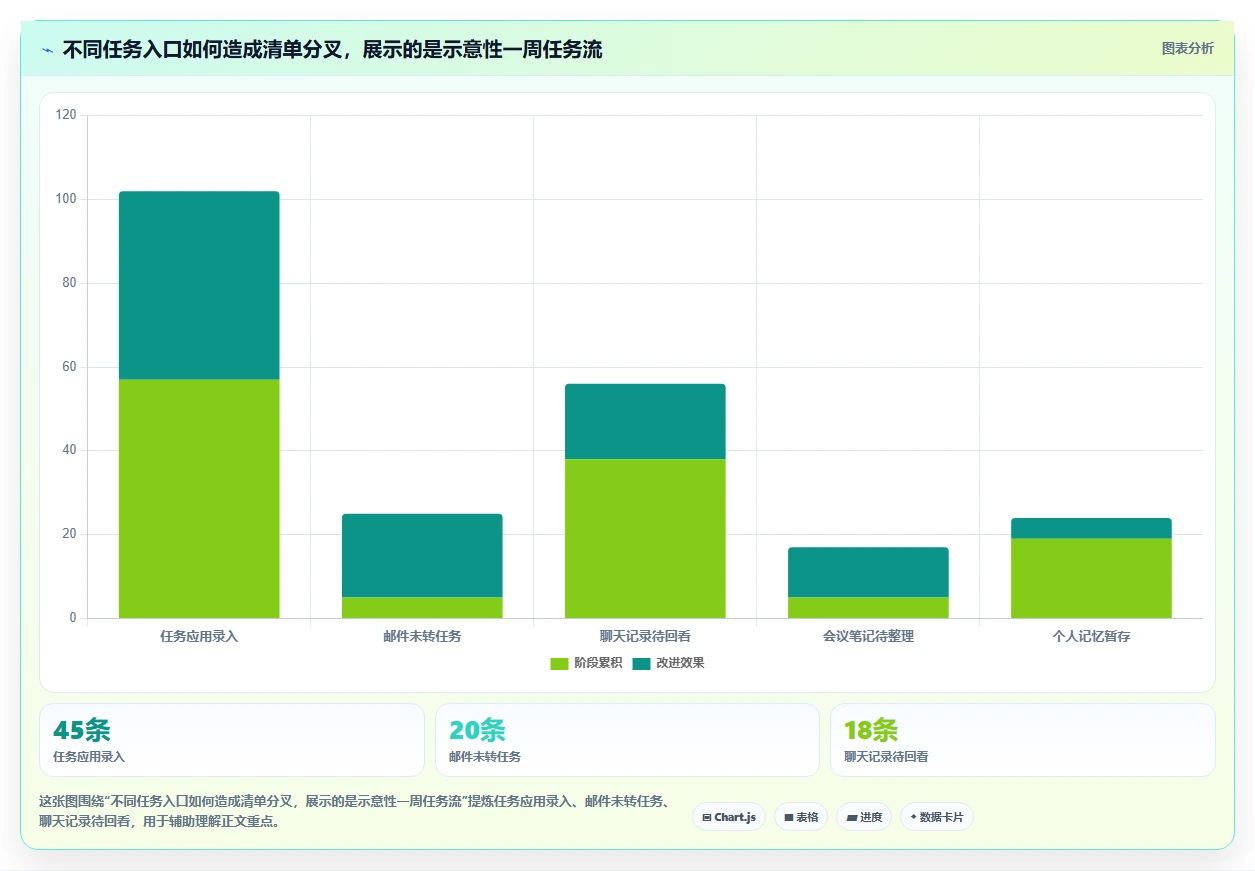Click the 聊天记录待回看 caption under 18条
The height and width of the screenshot is (871, 1255).
click(886, 757)
